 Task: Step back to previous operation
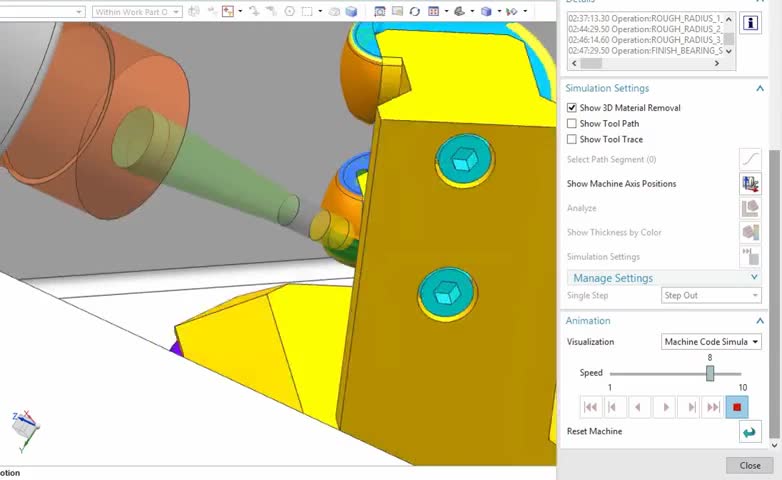point(612,407)
